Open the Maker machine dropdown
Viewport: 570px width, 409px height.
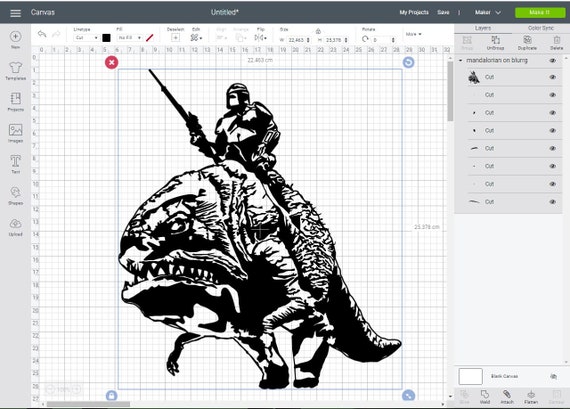(488, 12)
